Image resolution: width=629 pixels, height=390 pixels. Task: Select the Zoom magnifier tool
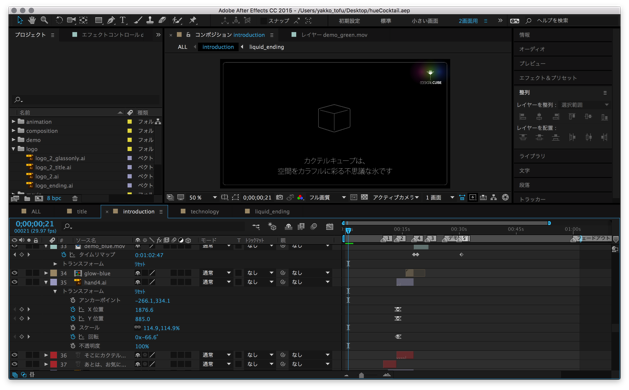point(44,20)
